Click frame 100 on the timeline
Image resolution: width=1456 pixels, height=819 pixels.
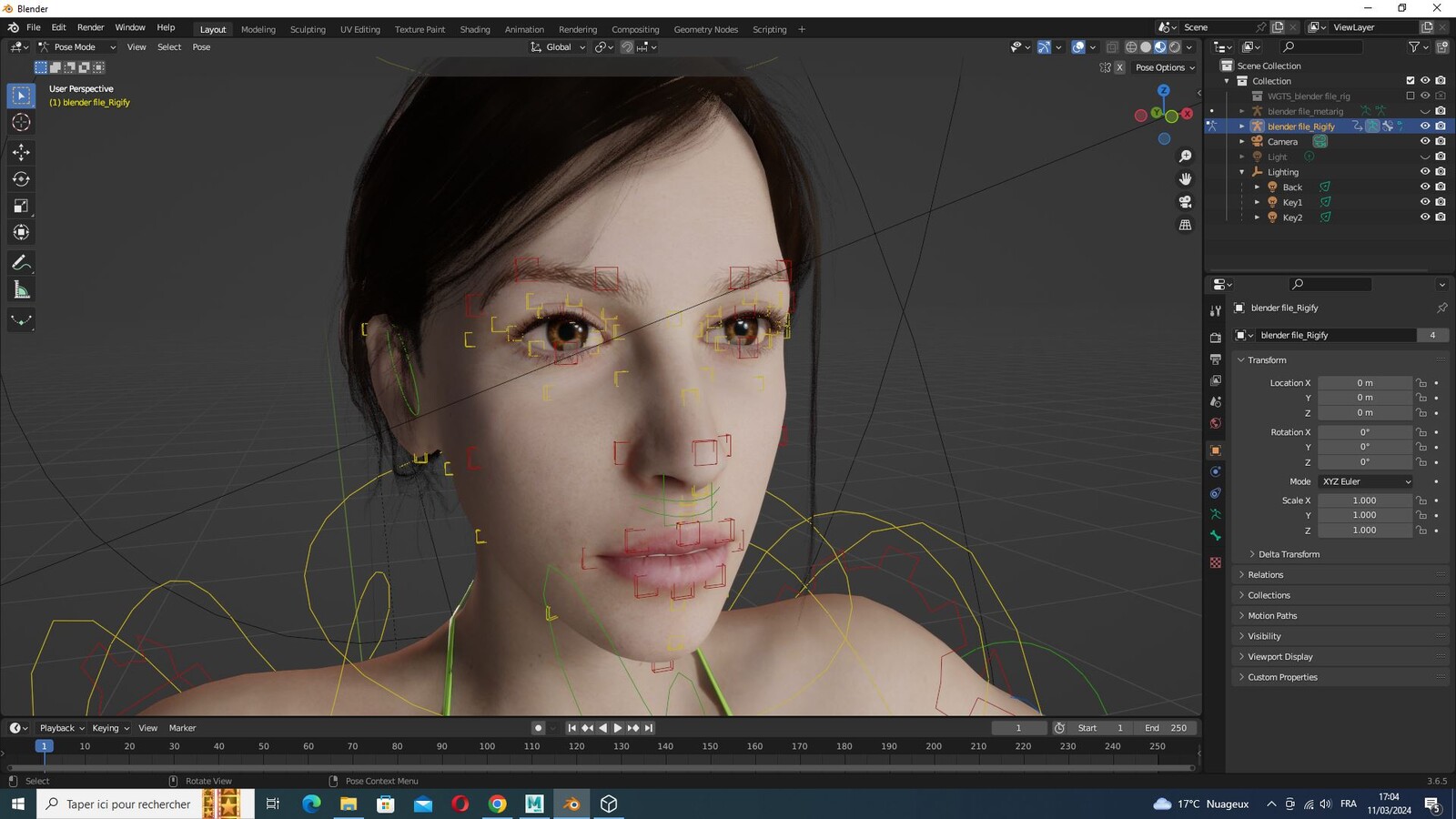(x=487, y=746)
